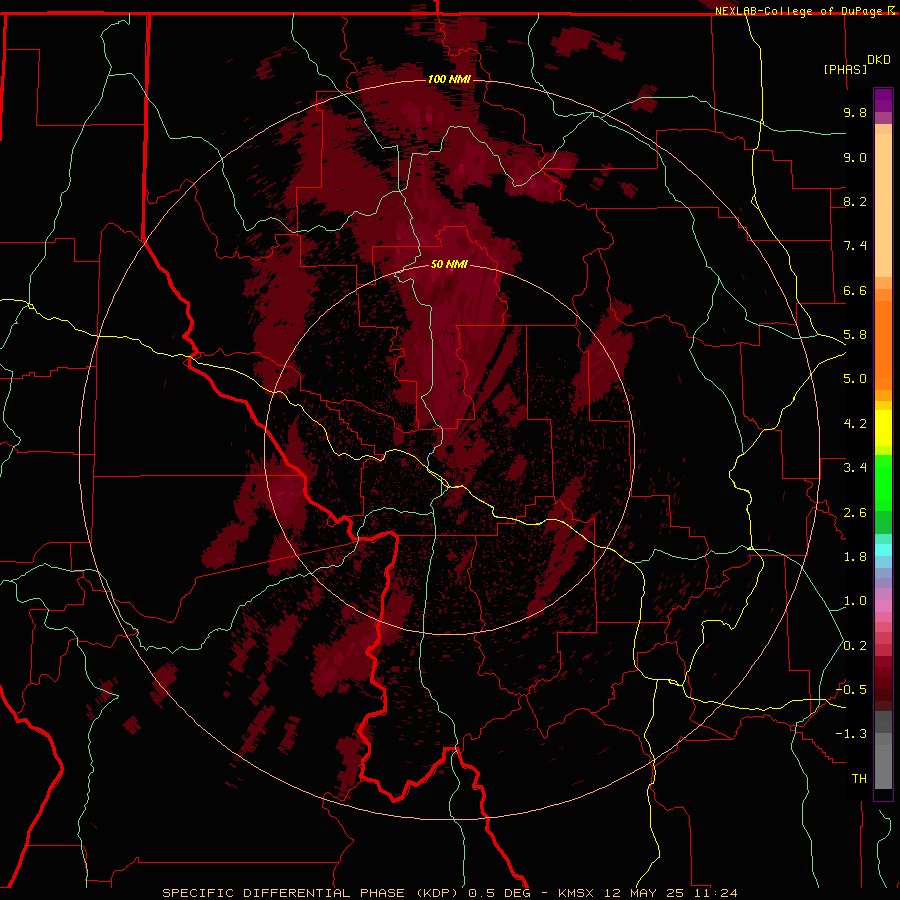Click the 1.0 scale value
This screenshot has height=900, width=900.
tap(855, 601)
